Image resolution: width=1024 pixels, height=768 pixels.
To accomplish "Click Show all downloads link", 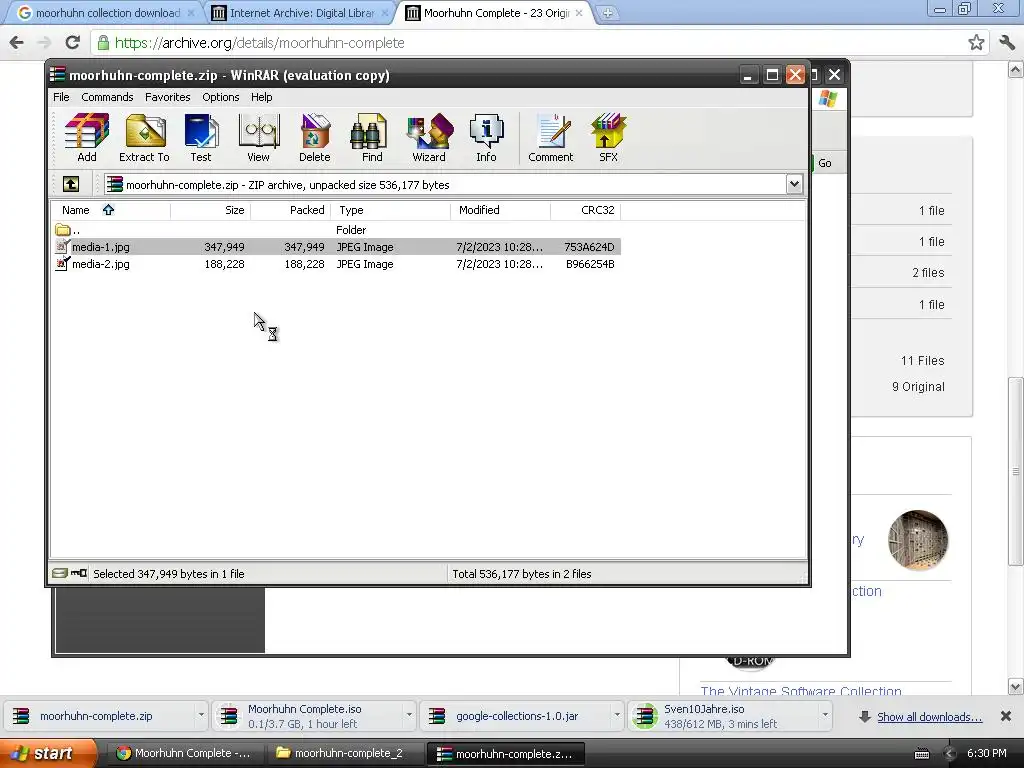I will pos(929,716).
